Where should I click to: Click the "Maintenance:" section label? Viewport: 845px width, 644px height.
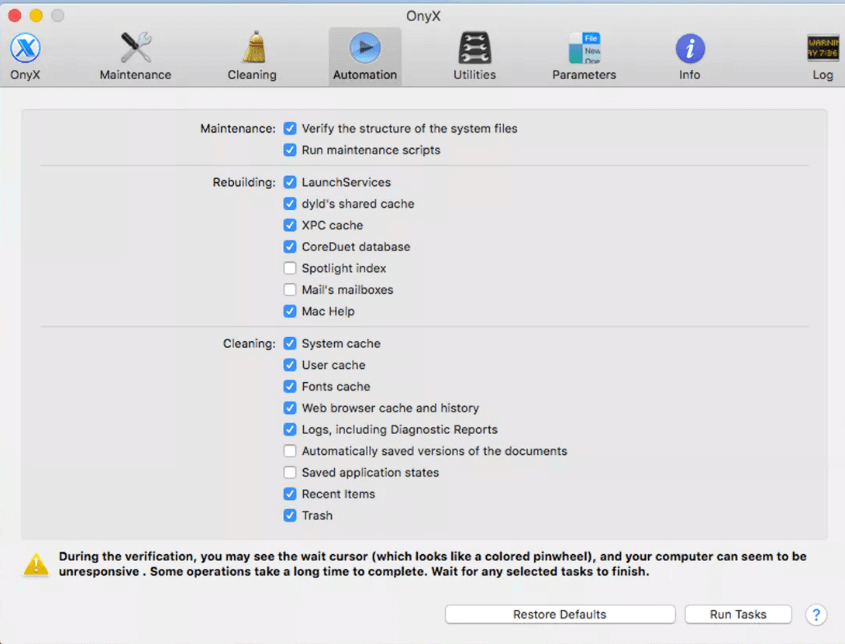point(238,129)
